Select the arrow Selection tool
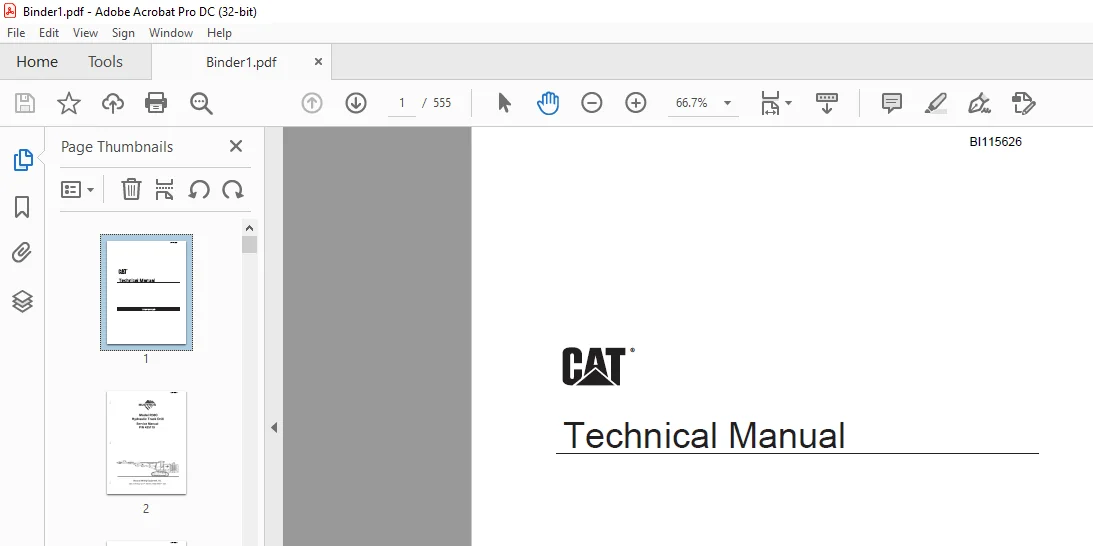The image size is (1093, 546). (x=505, y=103)
